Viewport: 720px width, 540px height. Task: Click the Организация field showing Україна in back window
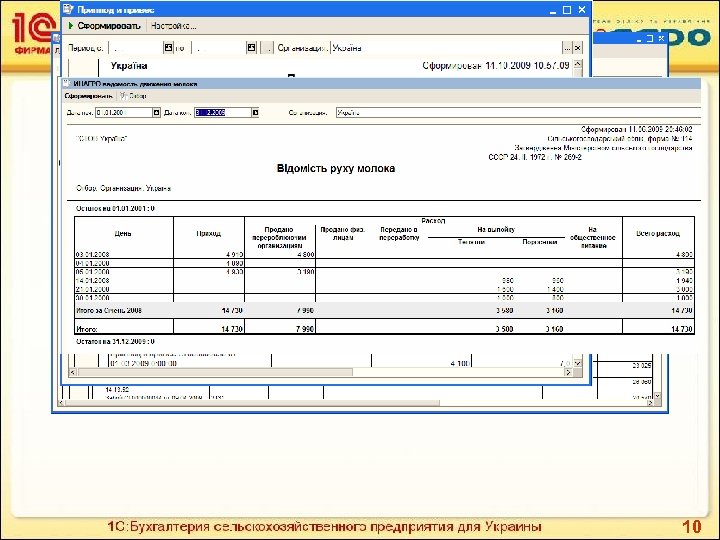[446, 47]
